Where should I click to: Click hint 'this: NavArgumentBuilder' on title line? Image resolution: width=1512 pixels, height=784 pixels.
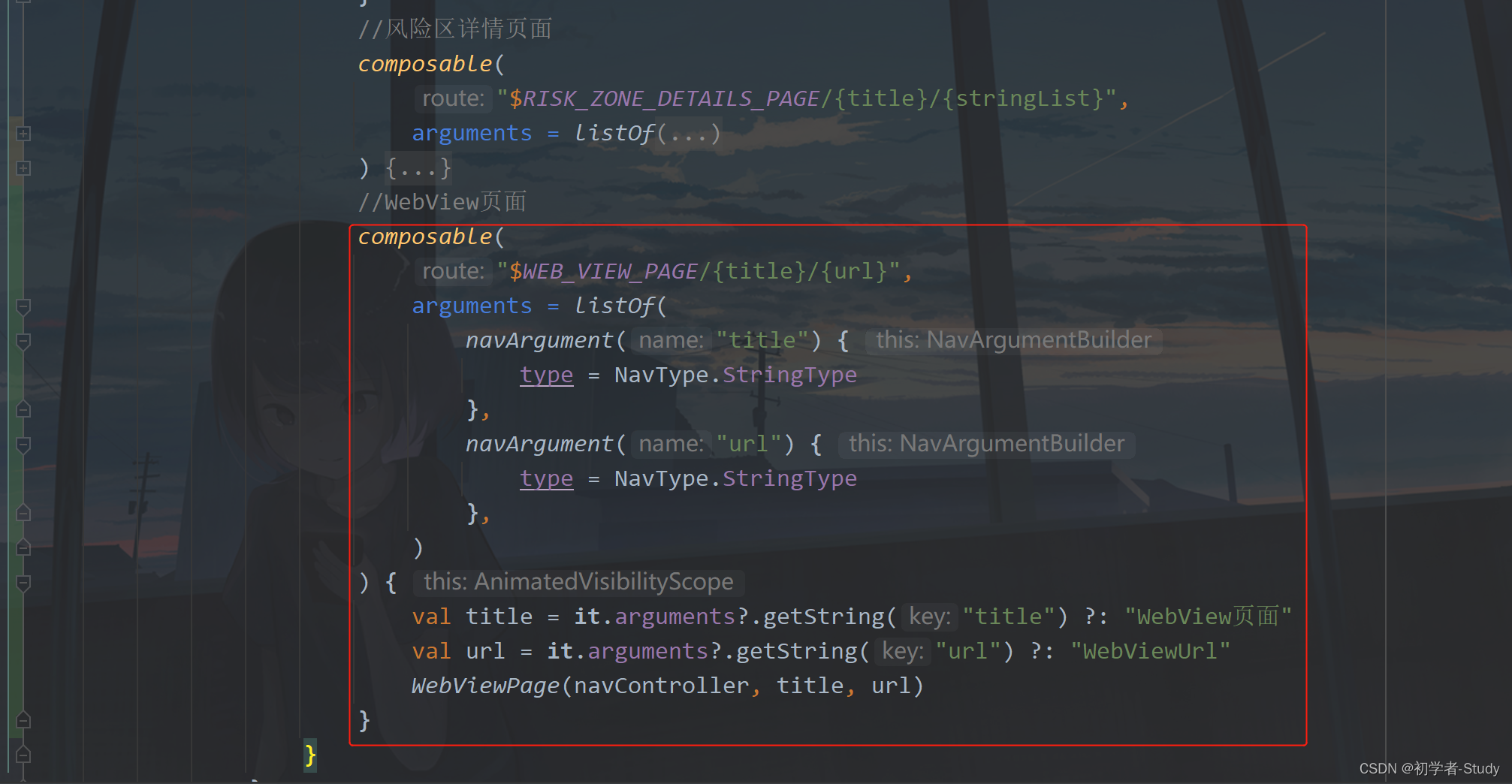(x=1013, y=341)
